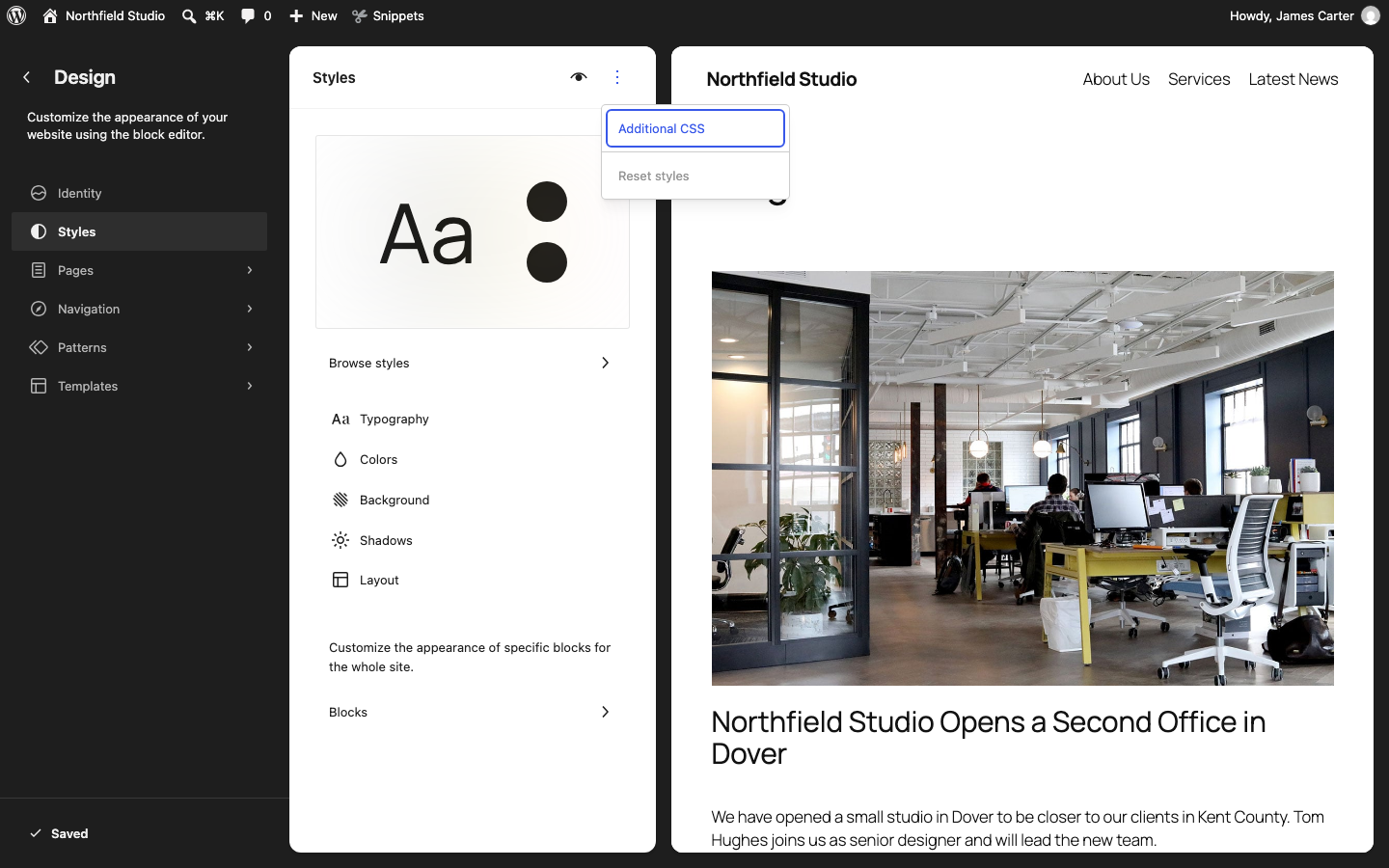1389x868 pixels.
Task: Open the Latest News link
Action: [1294, 79]
